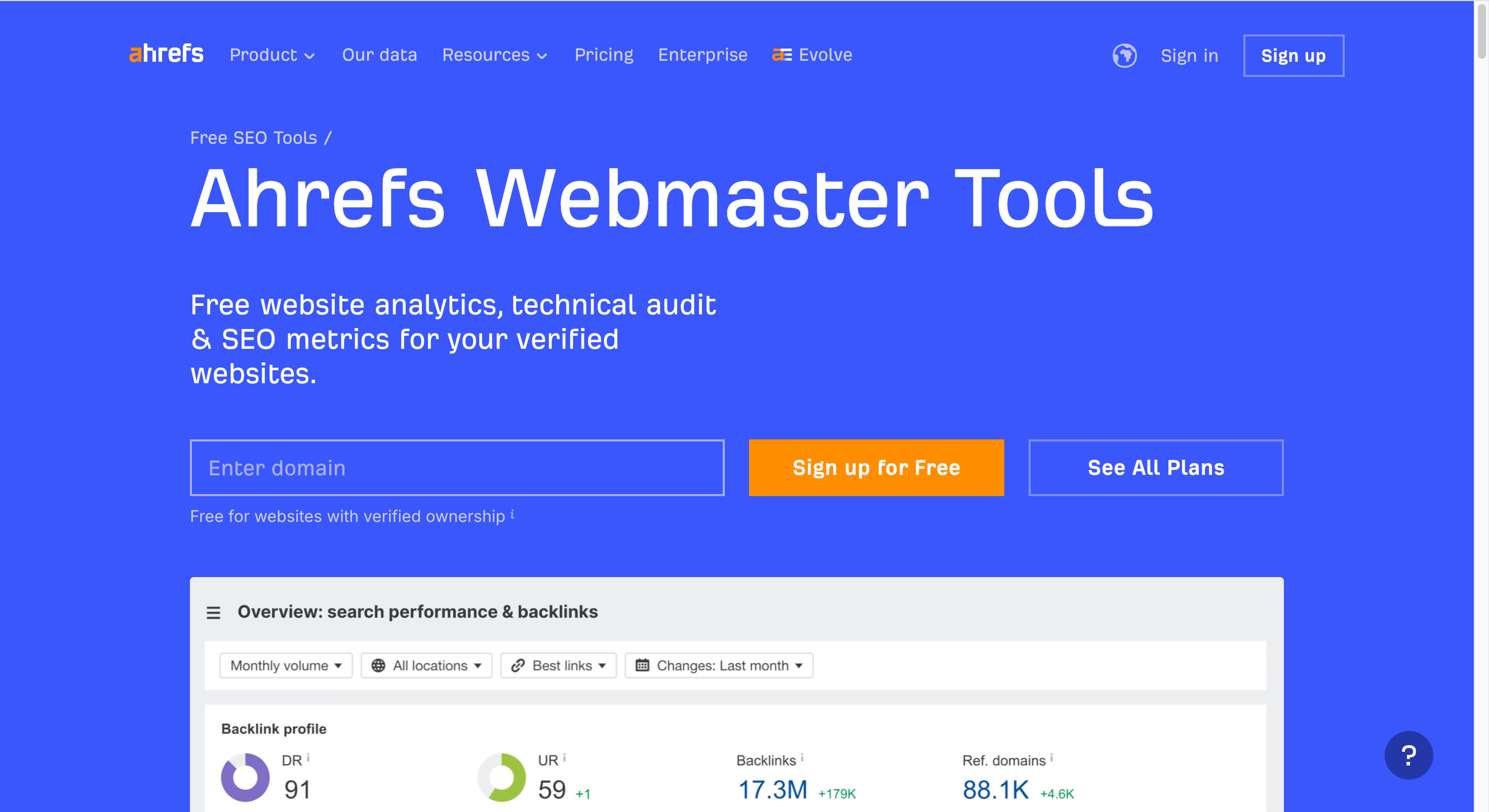Click the help question mark bubble

point(1408,755)
